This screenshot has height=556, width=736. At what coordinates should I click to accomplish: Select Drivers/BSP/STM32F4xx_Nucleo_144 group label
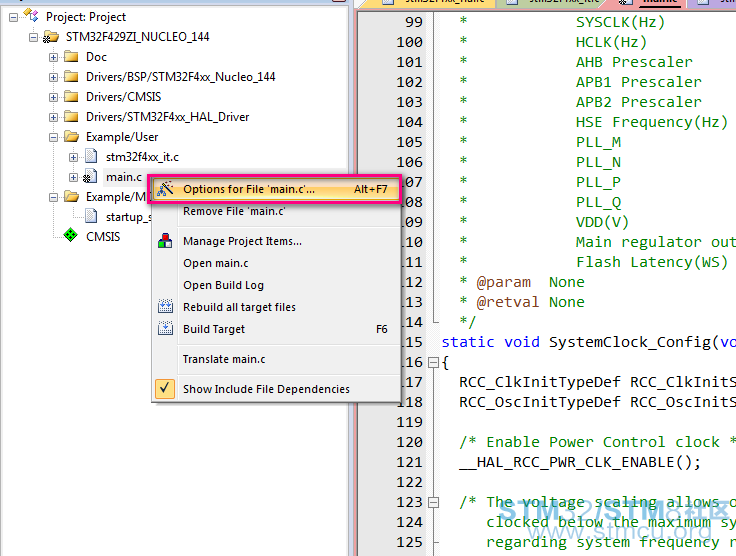click(180, 77)
